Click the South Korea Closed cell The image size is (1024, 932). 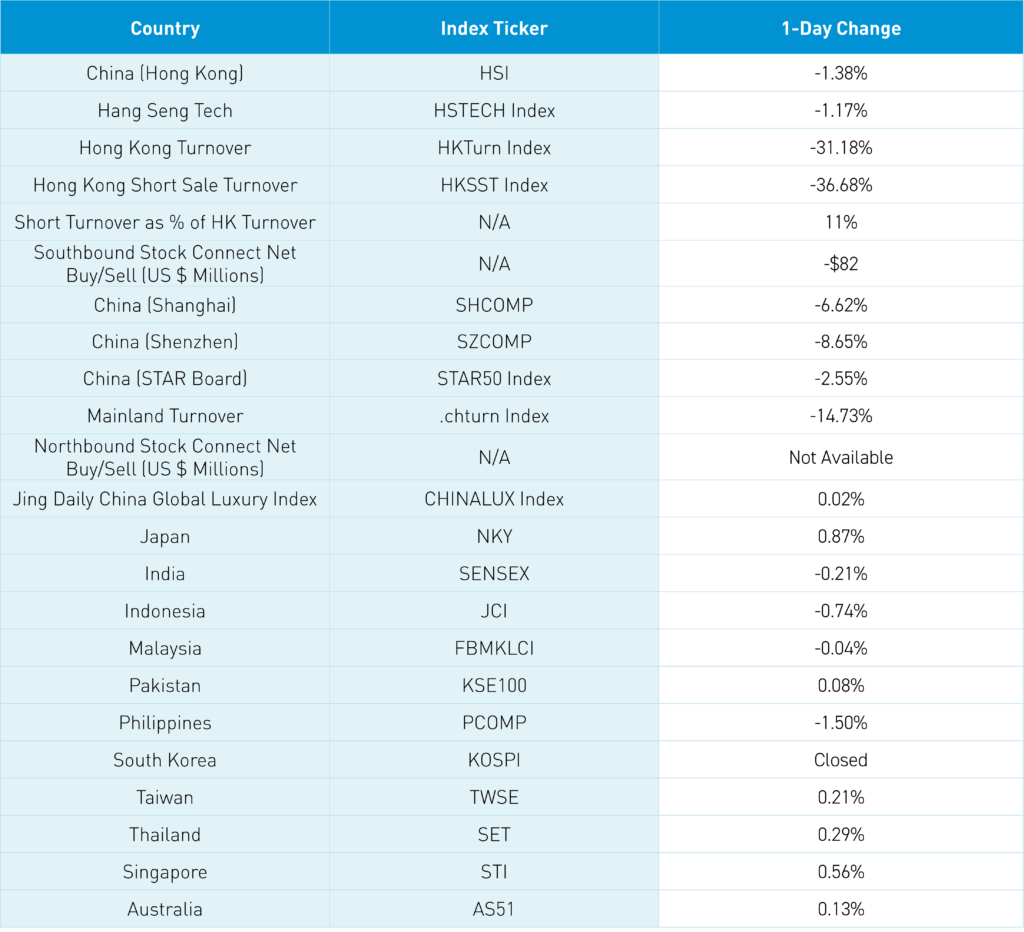[841, 760]
